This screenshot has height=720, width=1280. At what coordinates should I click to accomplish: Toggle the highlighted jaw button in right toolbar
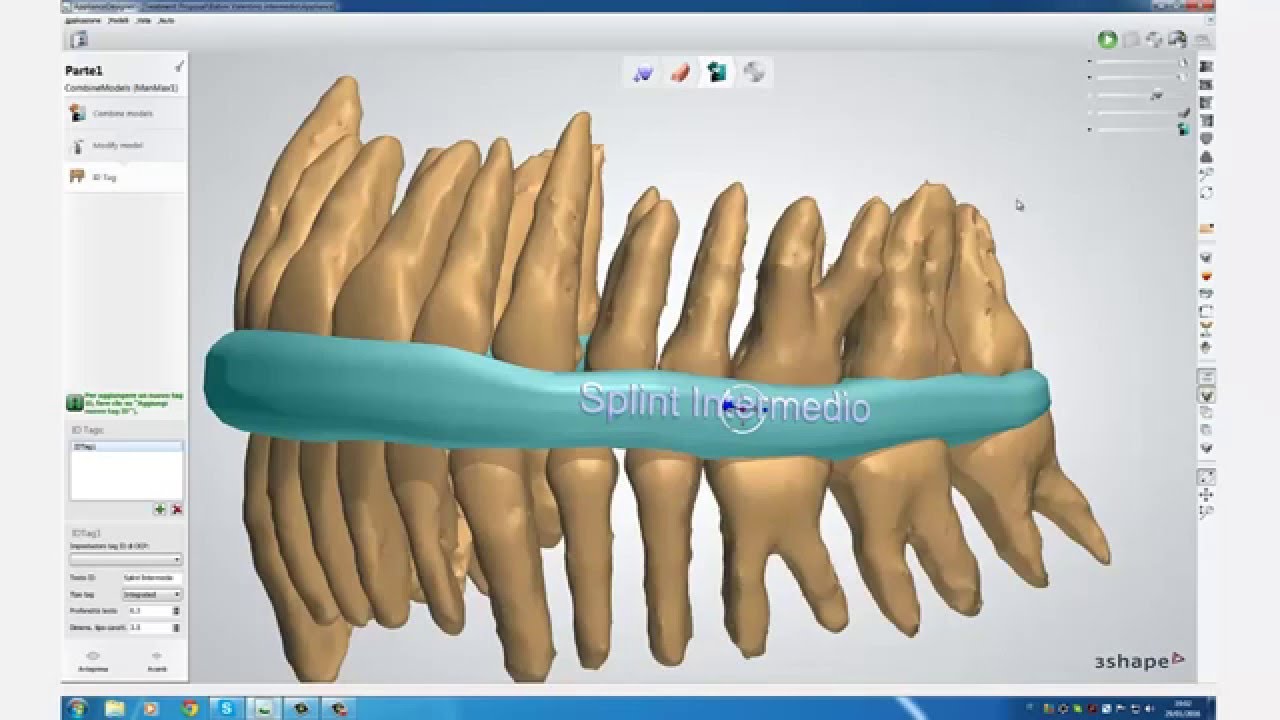(x=1206, y=395)
